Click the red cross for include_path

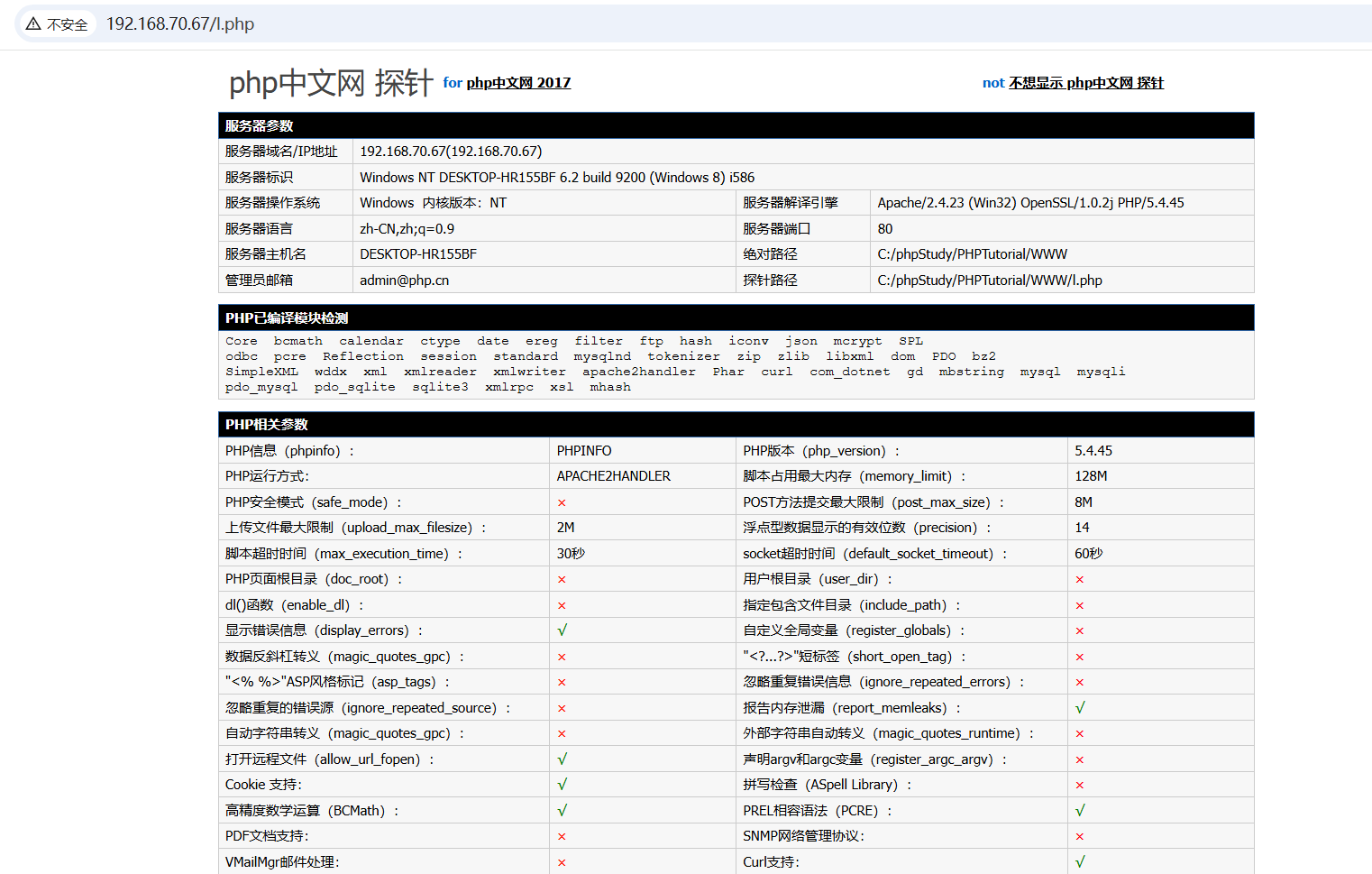coord(1080,606)
